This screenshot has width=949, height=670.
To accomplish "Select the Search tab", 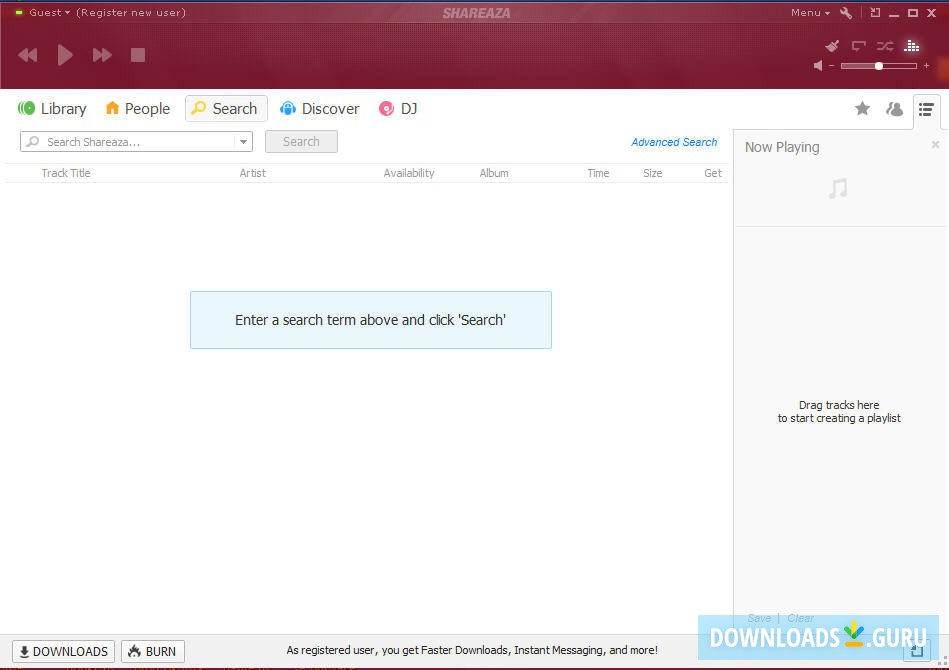I will (226, 109).
